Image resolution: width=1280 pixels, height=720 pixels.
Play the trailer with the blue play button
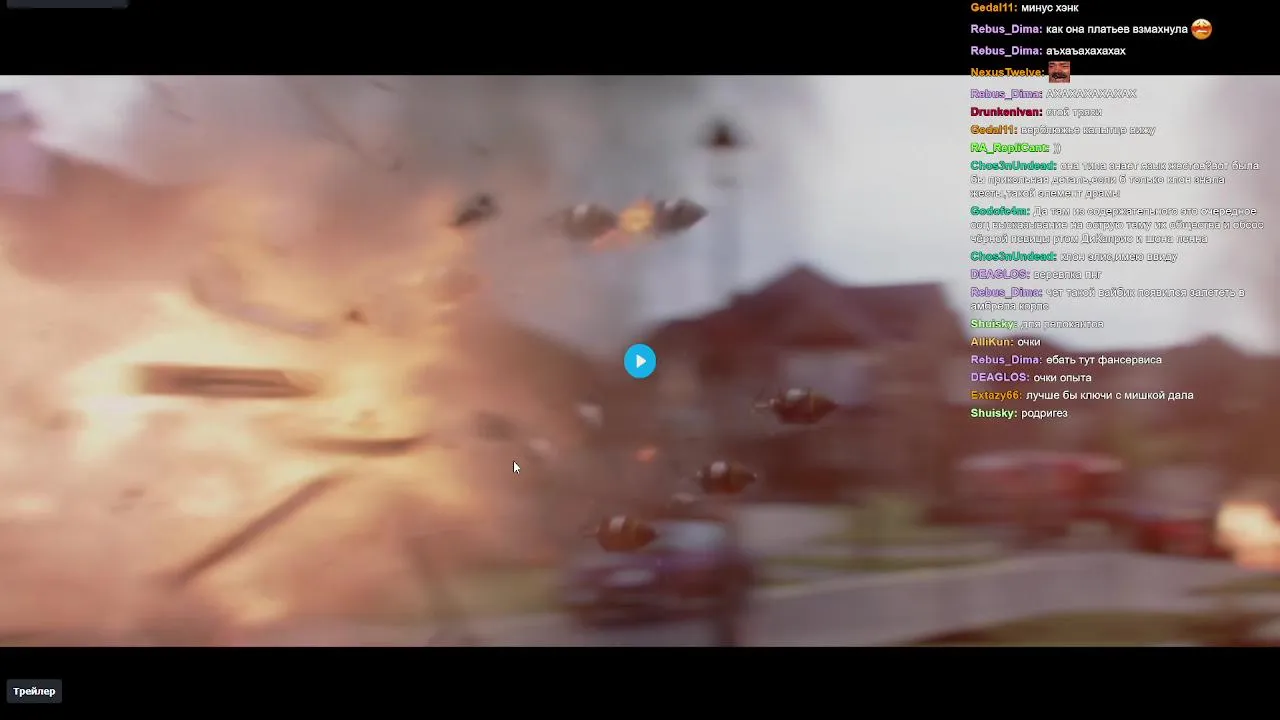640,361
